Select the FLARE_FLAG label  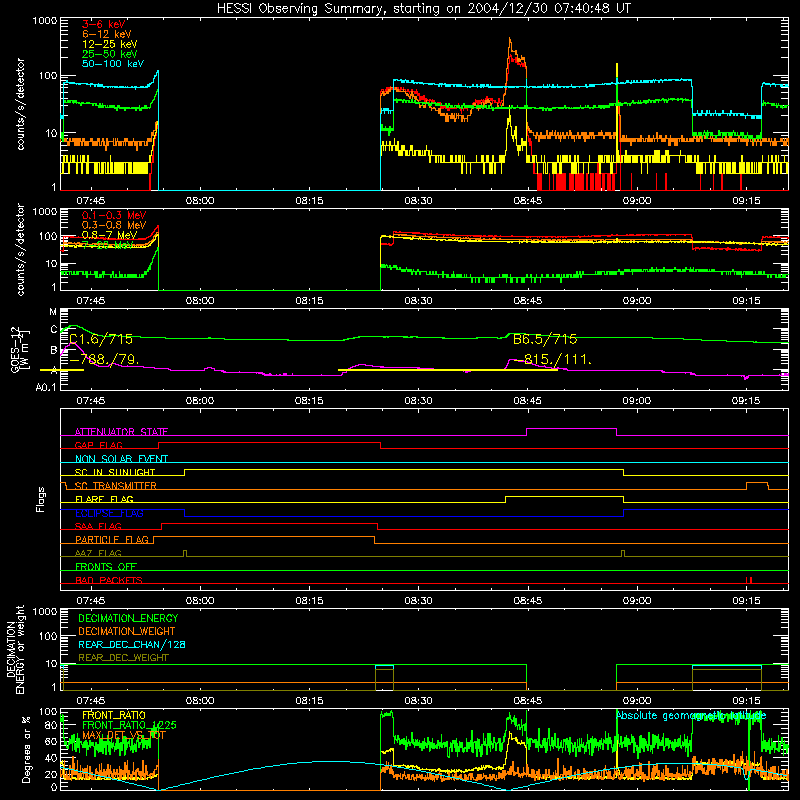coord(104,499)
